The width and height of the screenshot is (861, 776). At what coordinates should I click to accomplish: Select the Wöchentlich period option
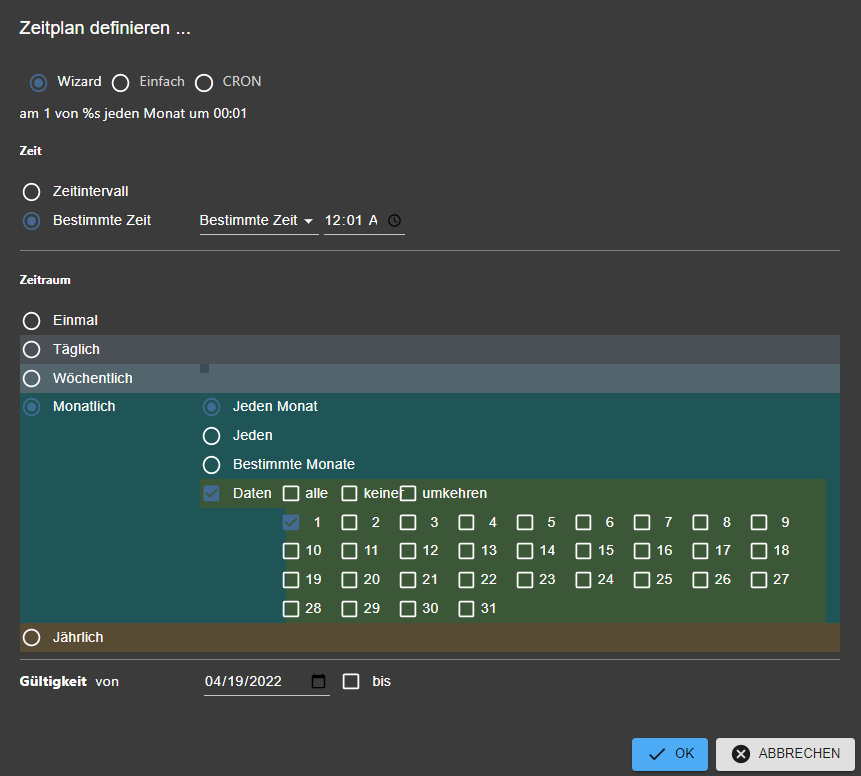coord(32,378)
